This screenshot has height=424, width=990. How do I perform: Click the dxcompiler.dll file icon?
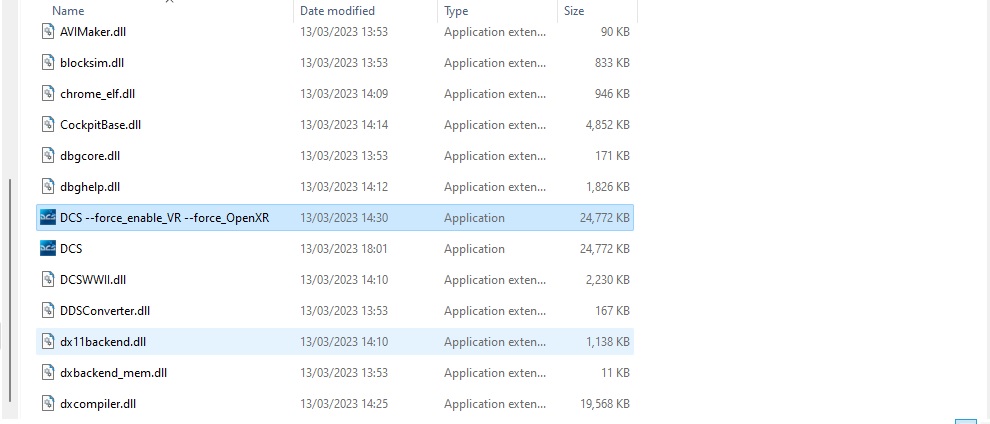click(x=48, y=403)
